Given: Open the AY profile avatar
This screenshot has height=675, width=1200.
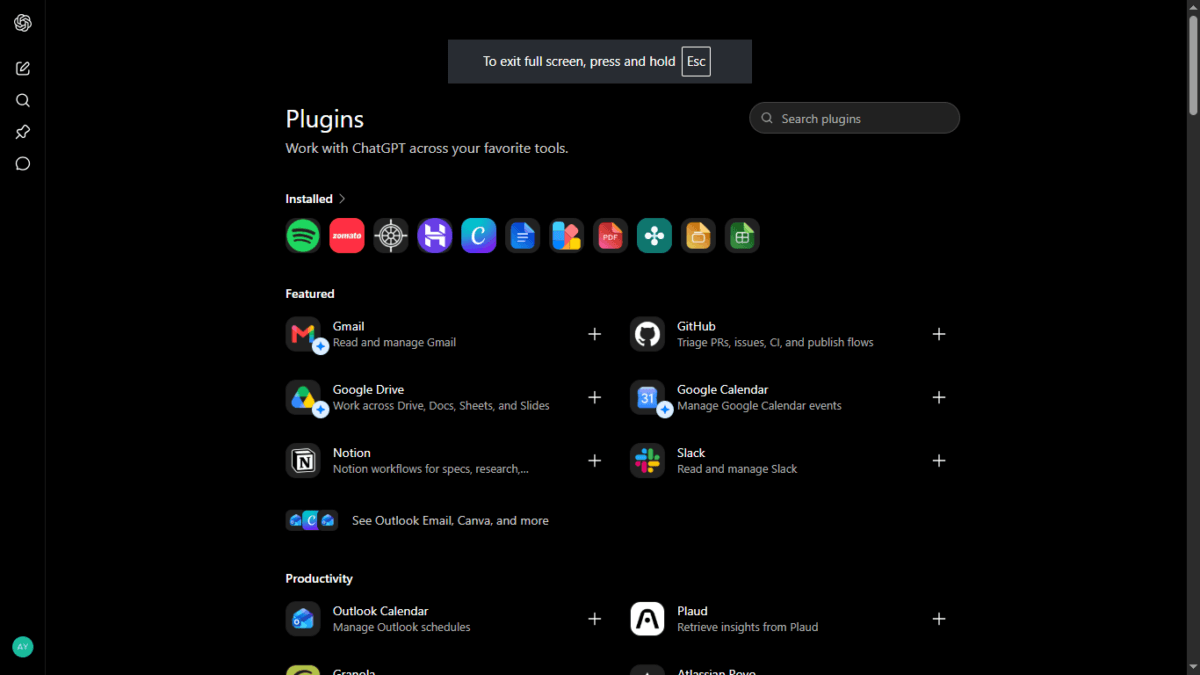Looking at the screenshot, I should click(x=23, y=647).
